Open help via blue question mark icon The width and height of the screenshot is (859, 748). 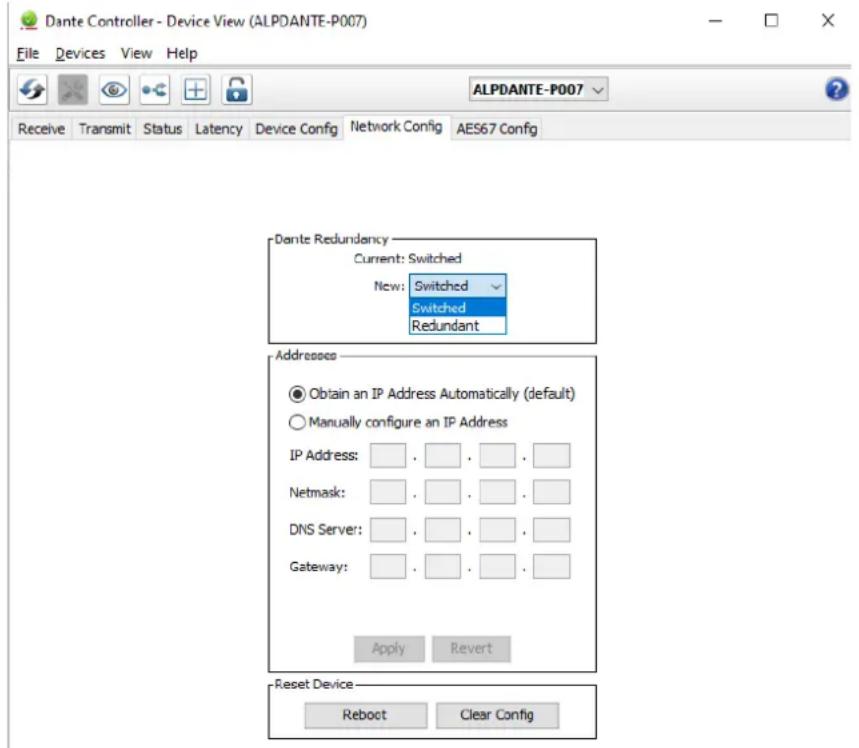coord(837,89)
